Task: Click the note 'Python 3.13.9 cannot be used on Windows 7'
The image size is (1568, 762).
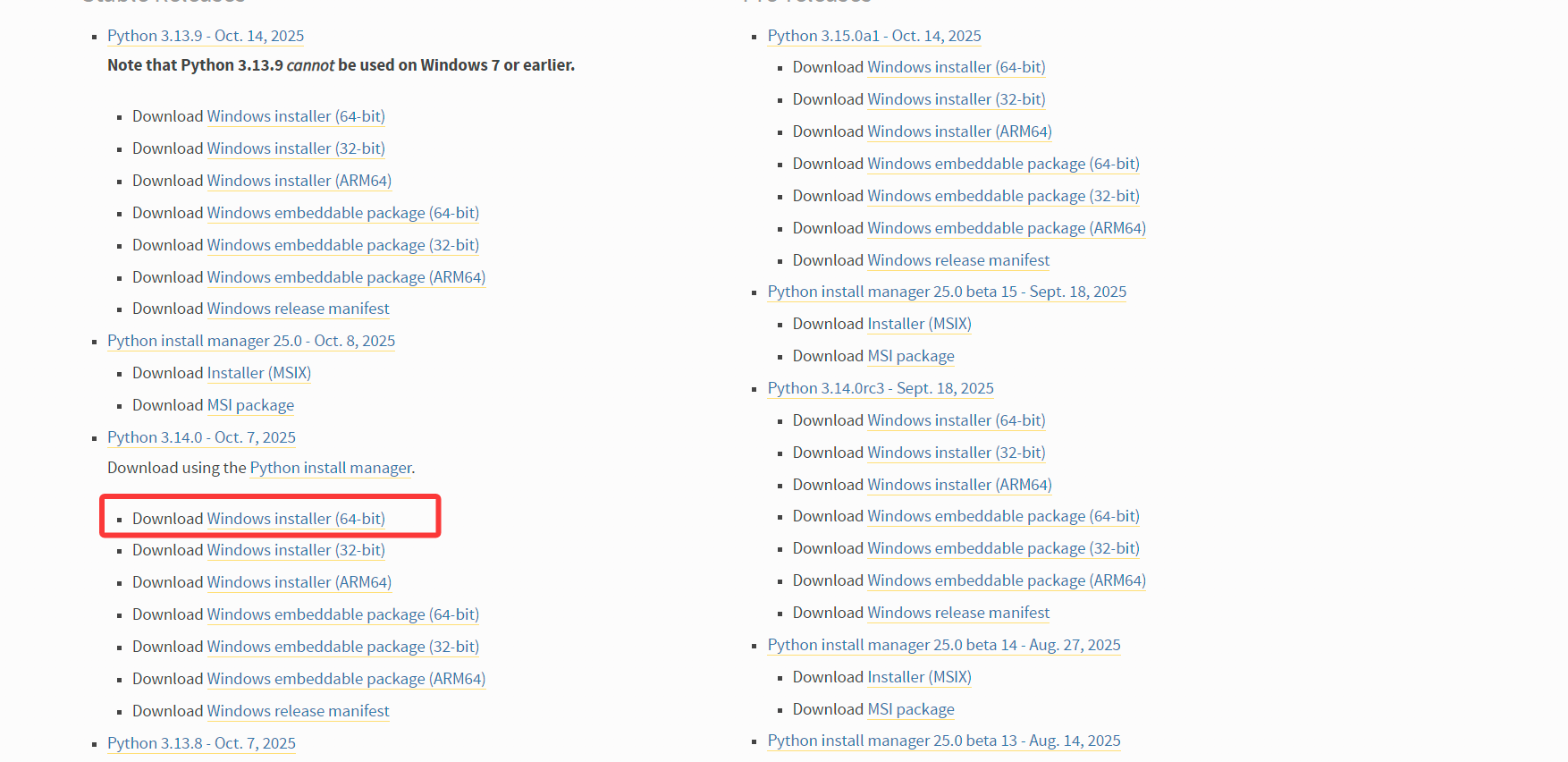Action: click(341, 65)
